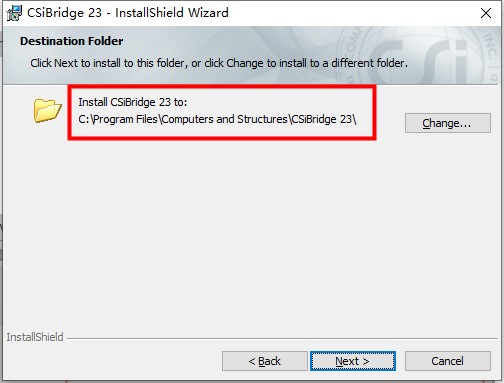Image resolution: width=504 pixels, height=383 pixels.
Task: Click the yellow open folder icon
Action: click(x=47, y=110)
